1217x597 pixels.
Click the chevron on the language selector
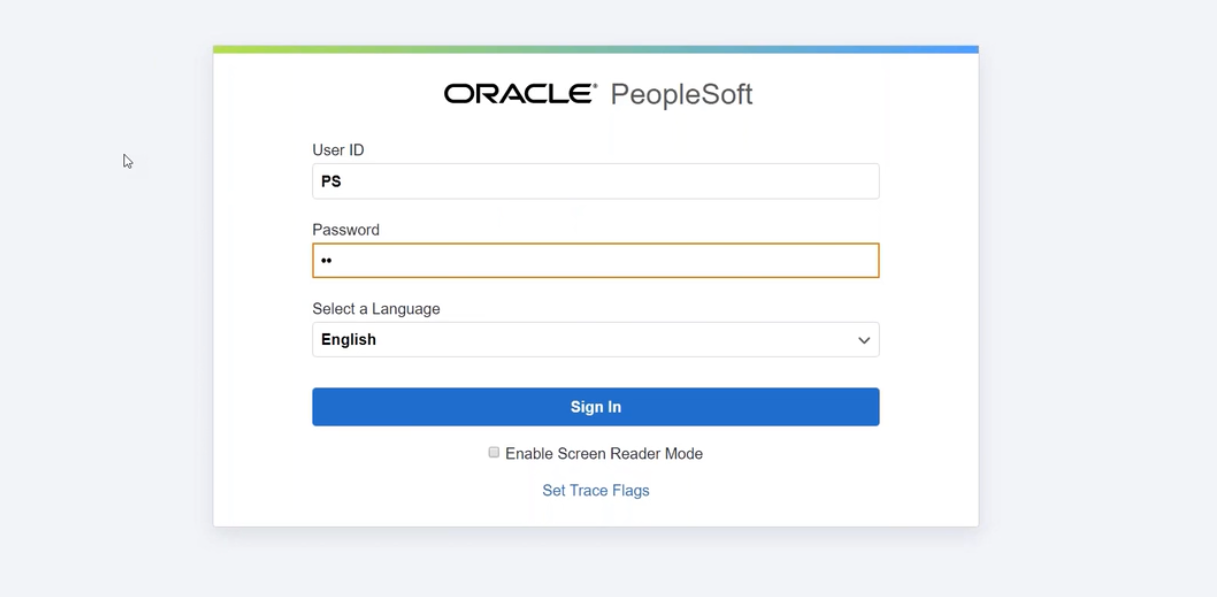[x=863, y=339]
